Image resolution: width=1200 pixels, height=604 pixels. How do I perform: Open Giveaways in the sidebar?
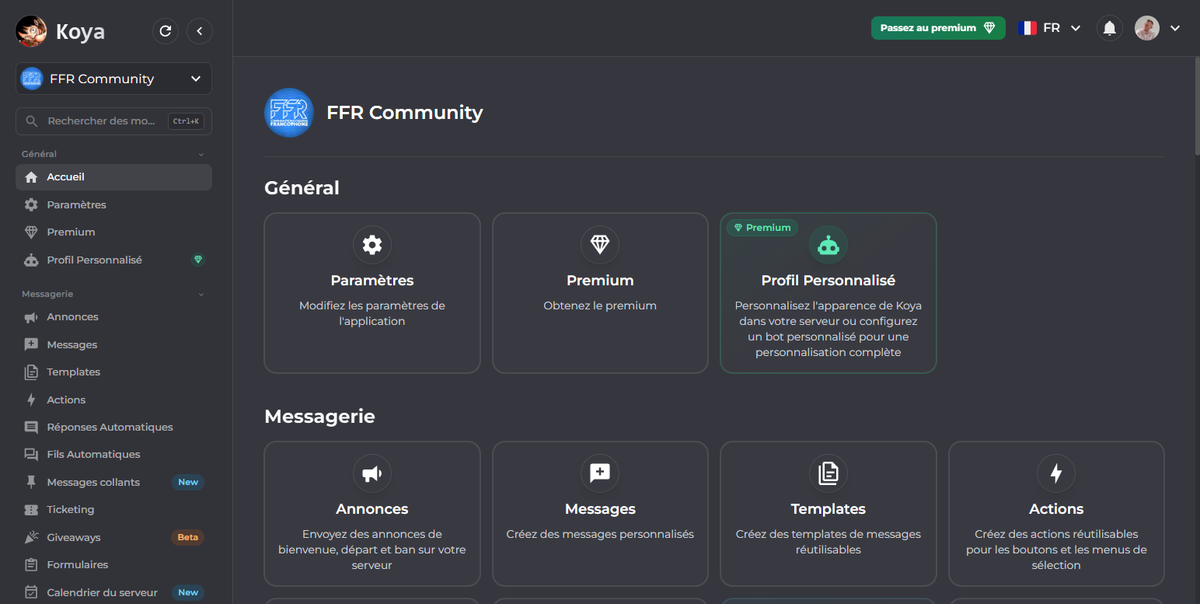[x=114, y=537]
